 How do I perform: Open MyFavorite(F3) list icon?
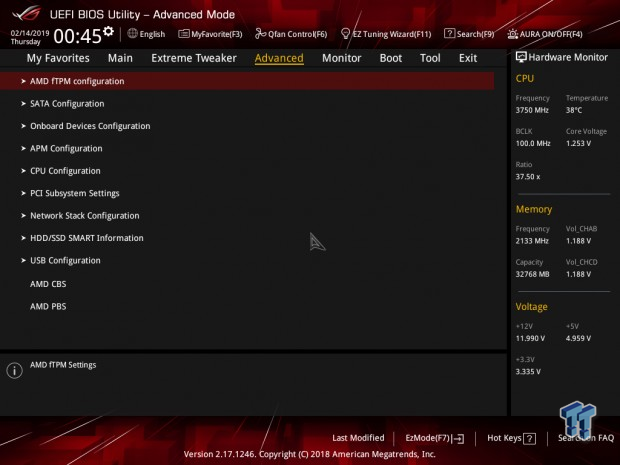click(183, 34)
